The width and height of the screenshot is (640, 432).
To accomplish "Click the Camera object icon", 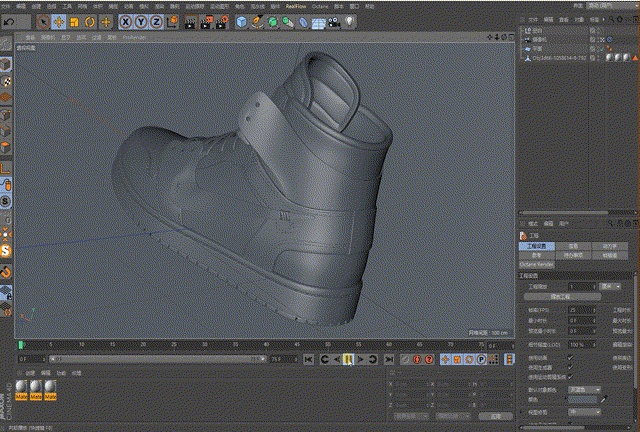I will 334,22.
